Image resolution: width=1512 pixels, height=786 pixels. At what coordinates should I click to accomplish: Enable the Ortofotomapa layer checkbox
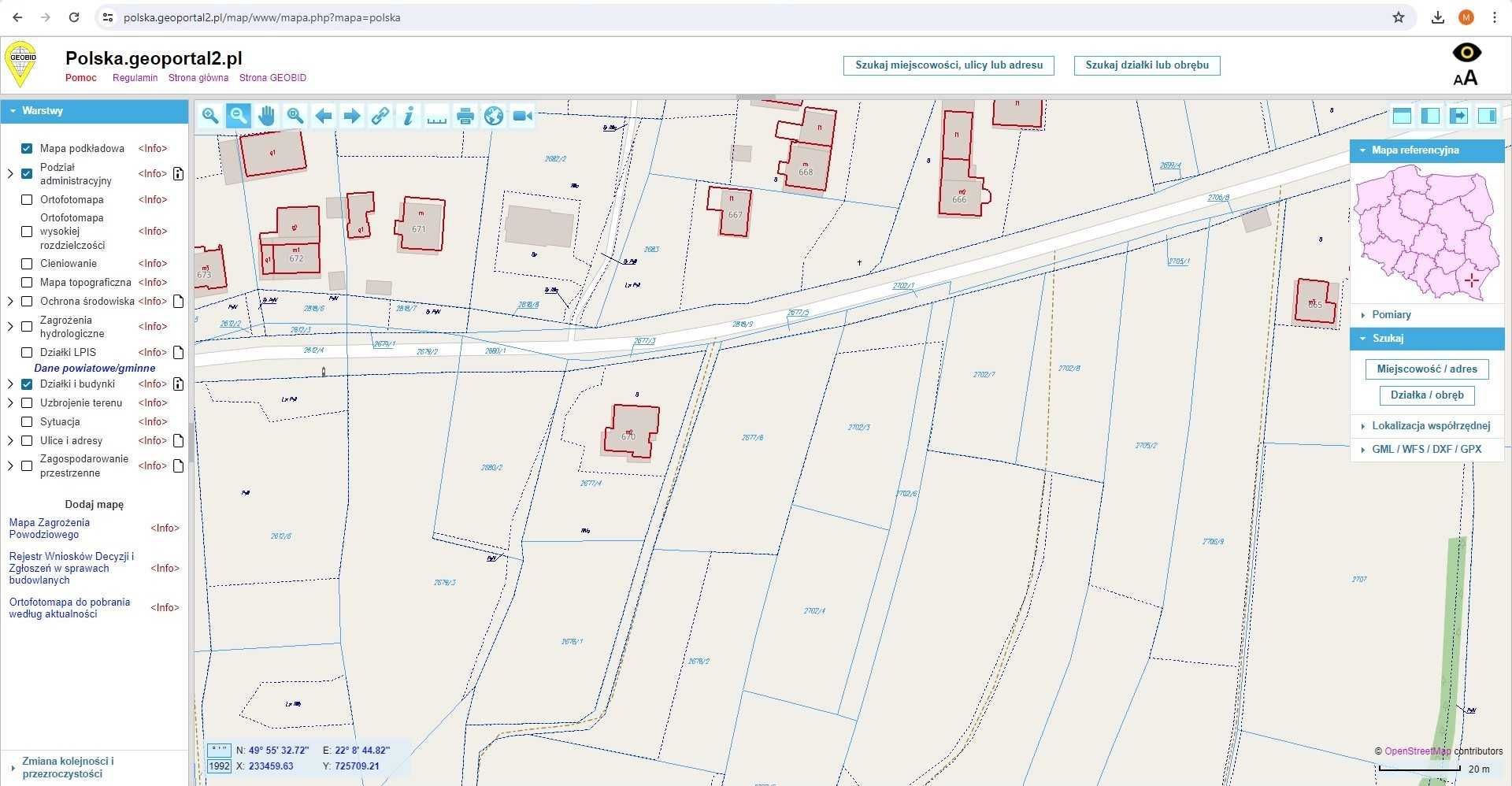pyautogui.click(x=27, y=200)
